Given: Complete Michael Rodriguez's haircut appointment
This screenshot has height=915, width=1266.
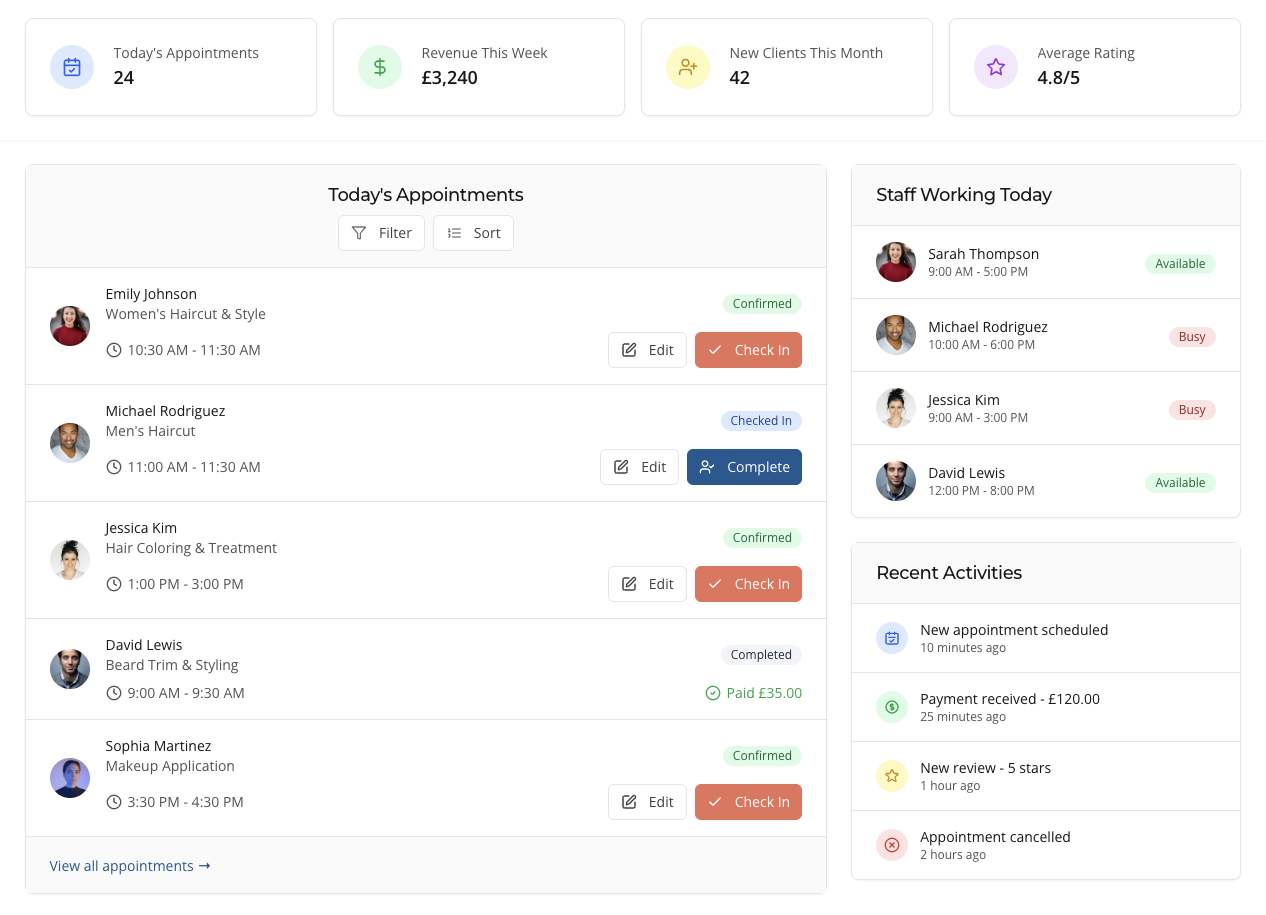Looking at the screenshot, I should [744, 467].
